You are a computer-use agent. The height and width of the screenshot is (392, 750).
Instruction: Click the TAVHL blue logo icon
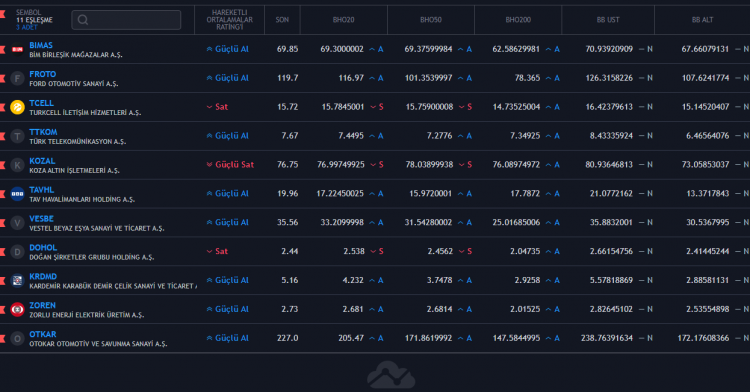point(18,194)
